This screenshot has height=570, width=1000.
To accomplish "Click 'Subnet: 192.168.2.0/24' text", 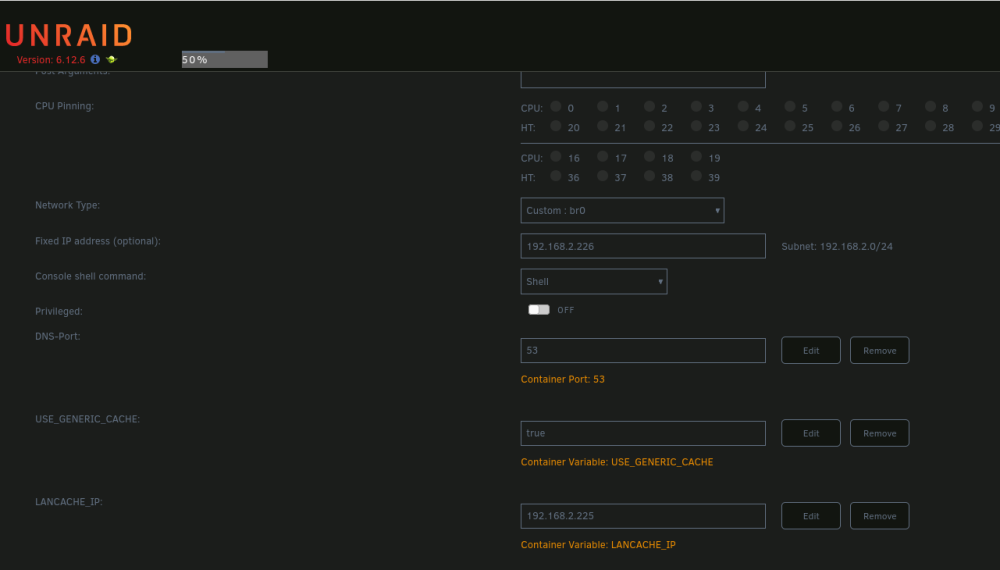I will click(x=837, y=246).
